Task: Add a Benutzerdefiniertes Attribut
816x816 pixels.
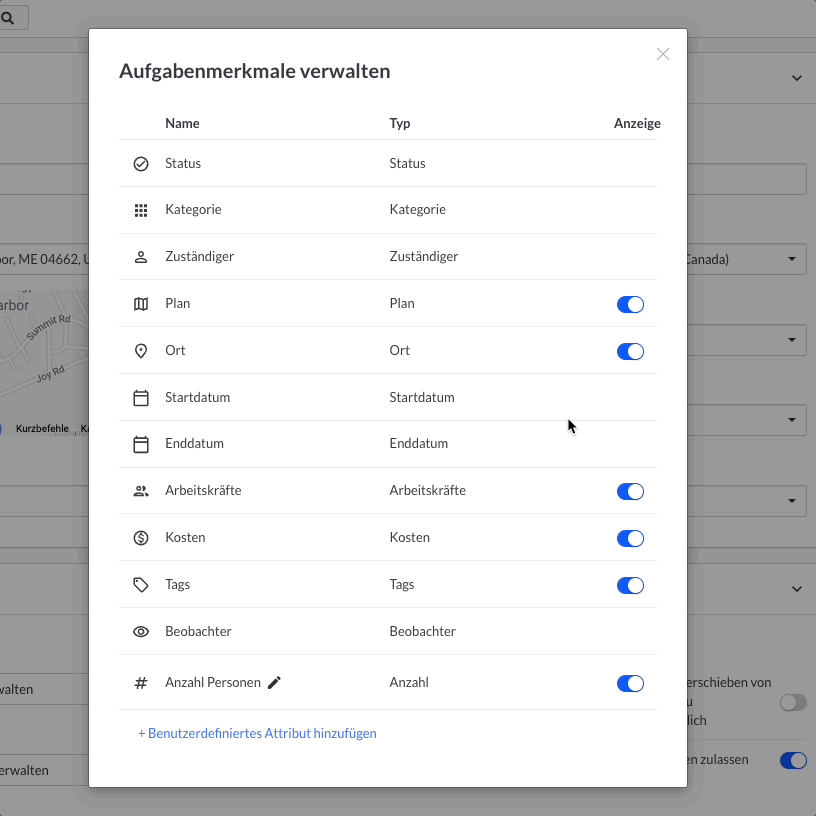Action: pyautogui.click(x=257, y=733)
